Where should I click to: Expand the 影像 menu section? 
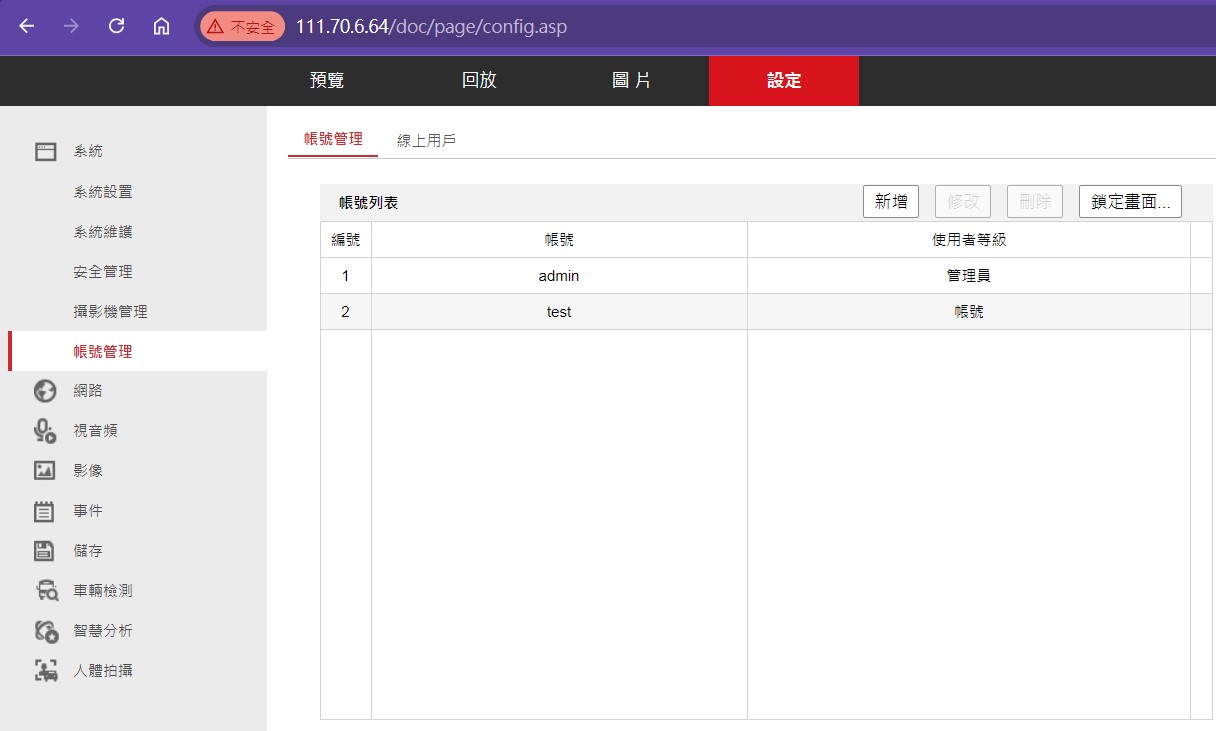click(88, 471)
